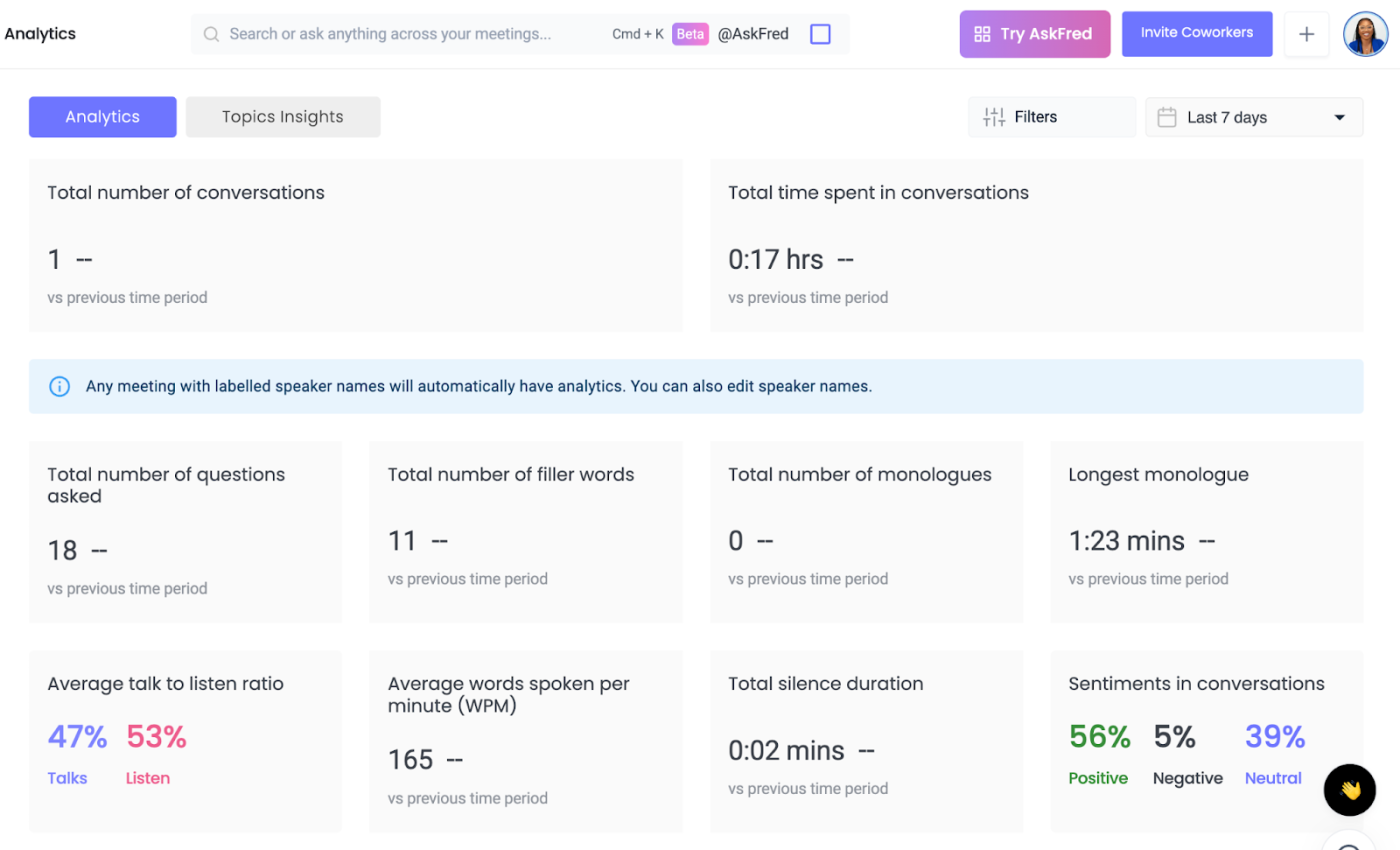Click the Filters sliders icon
This screenshot has height=850, width=1400.
(994, 117)
